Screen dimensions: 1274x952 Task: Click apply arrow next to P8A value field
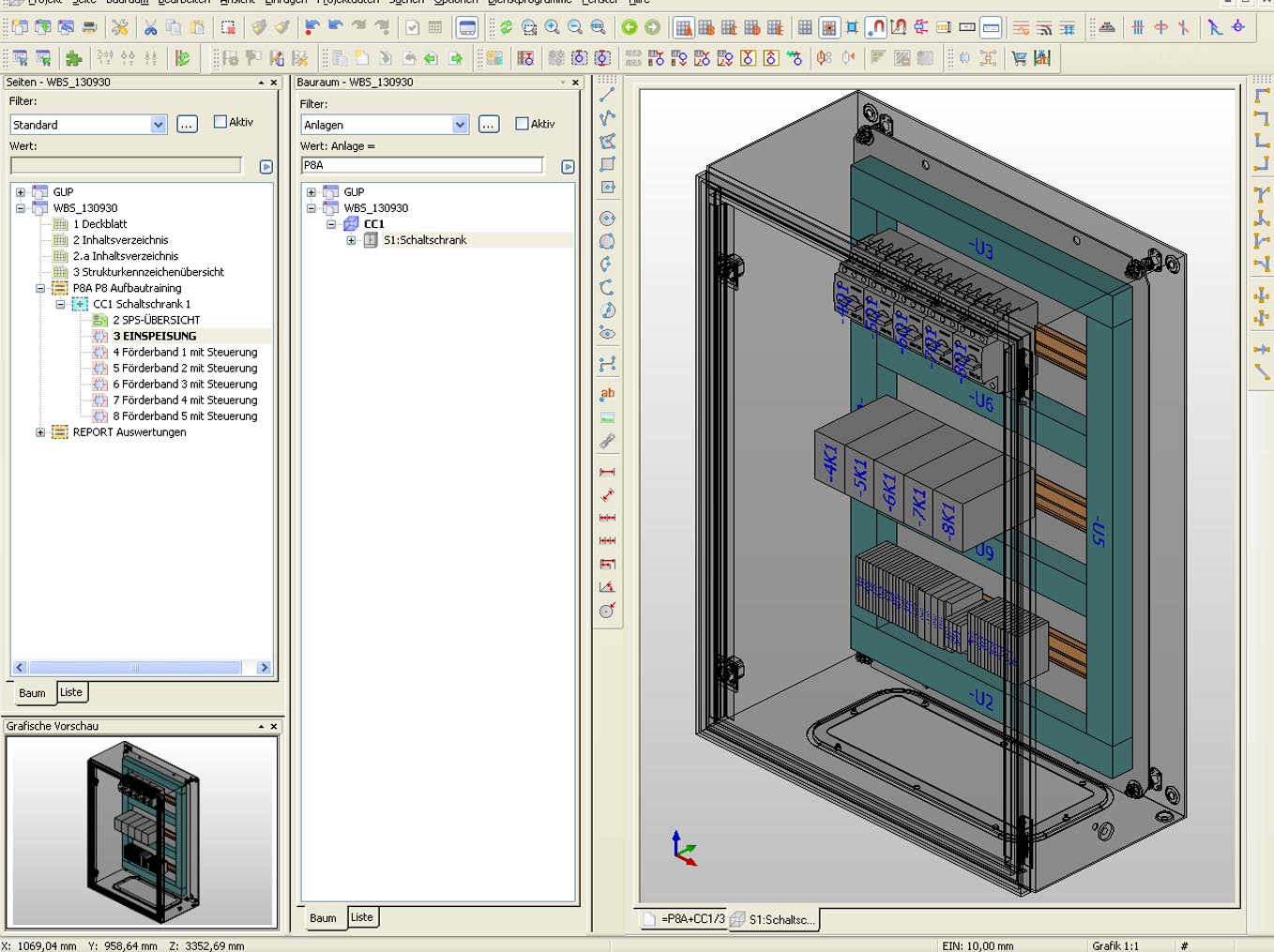pyautogui.click(x=568, y=167)
